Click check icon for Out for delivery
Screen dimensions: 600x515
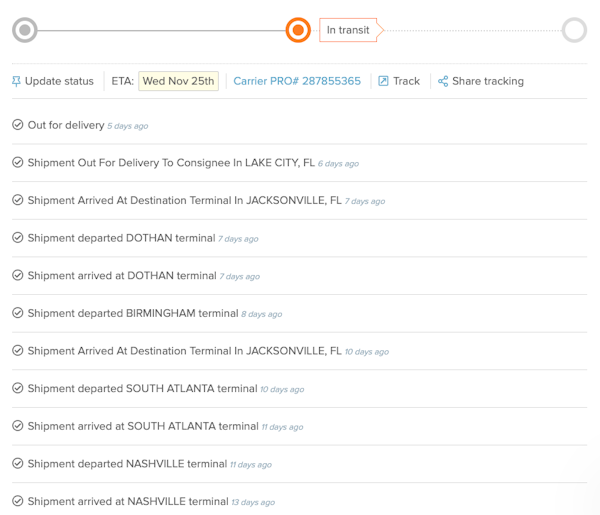tap(18, 125)
